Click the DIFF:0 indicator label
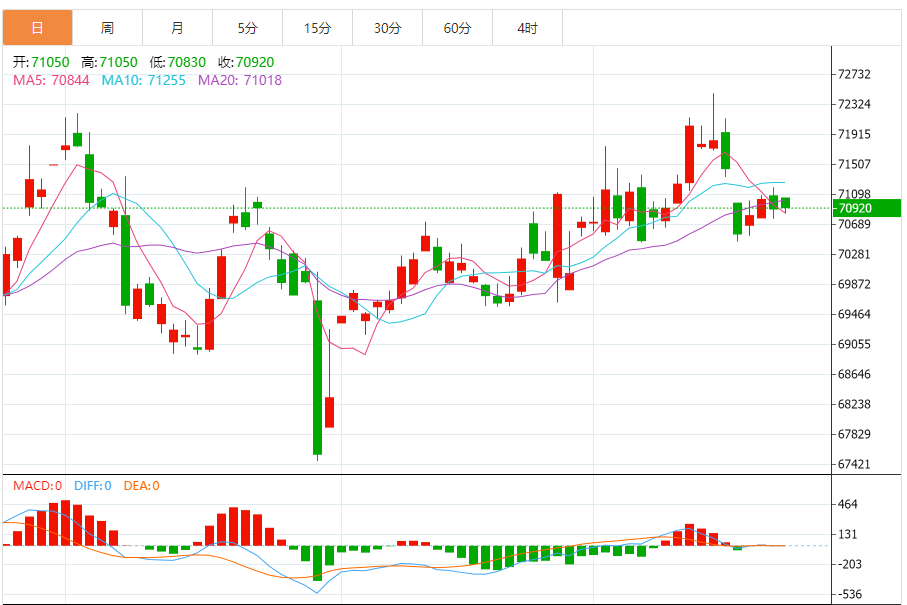The image size is (907, 605). pyautogui.click(x=93, y=486)
